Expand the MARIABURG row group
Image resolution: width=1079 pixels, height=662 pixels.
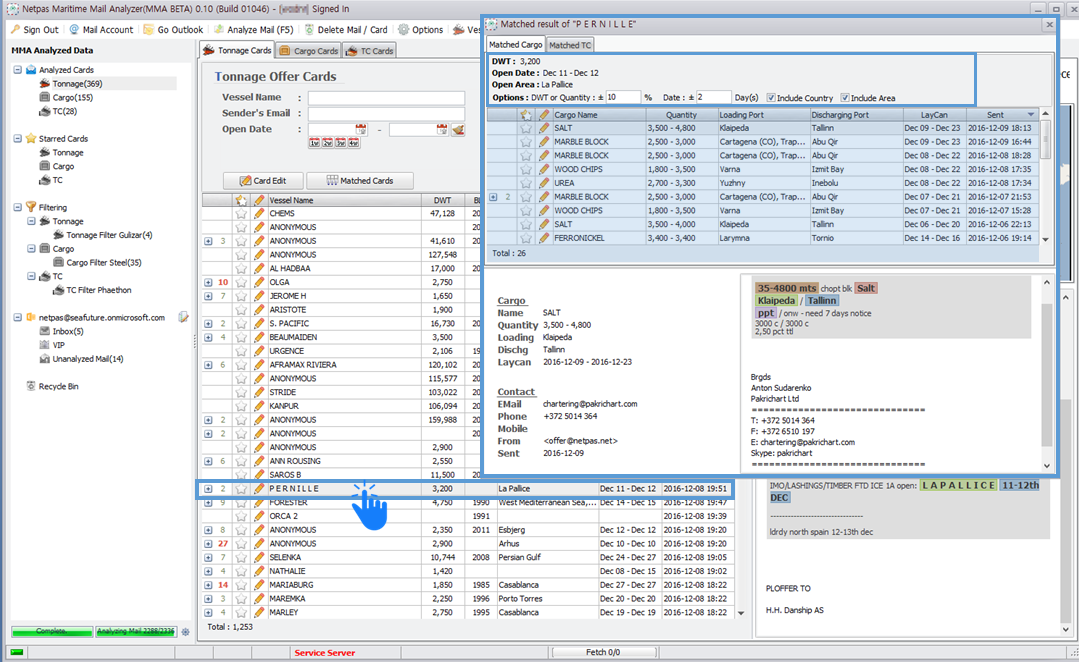208,585
